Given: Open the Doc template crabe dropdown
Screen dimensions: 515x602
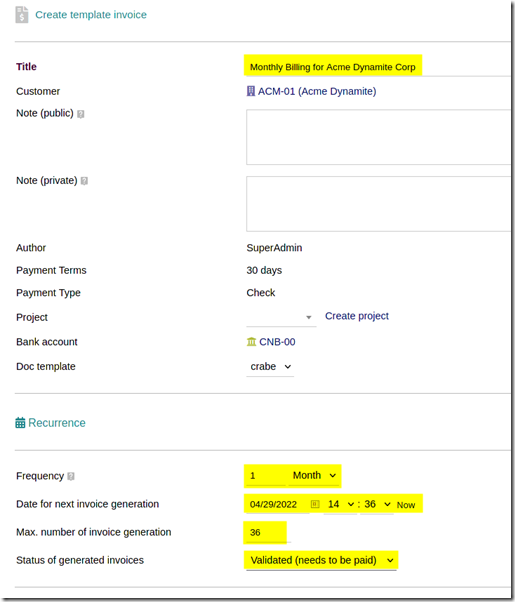Looking at the screenshot, I should coord(270,367).
